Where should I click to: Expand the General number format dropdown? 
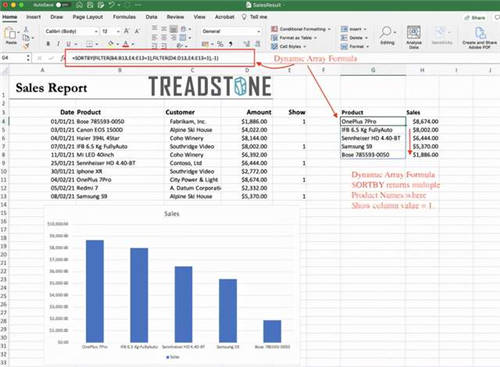(231, 31)
